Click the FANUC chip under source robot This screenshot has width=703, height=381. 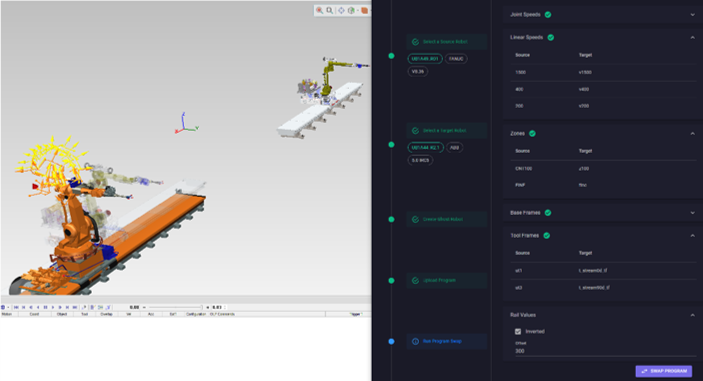point(456,59)
